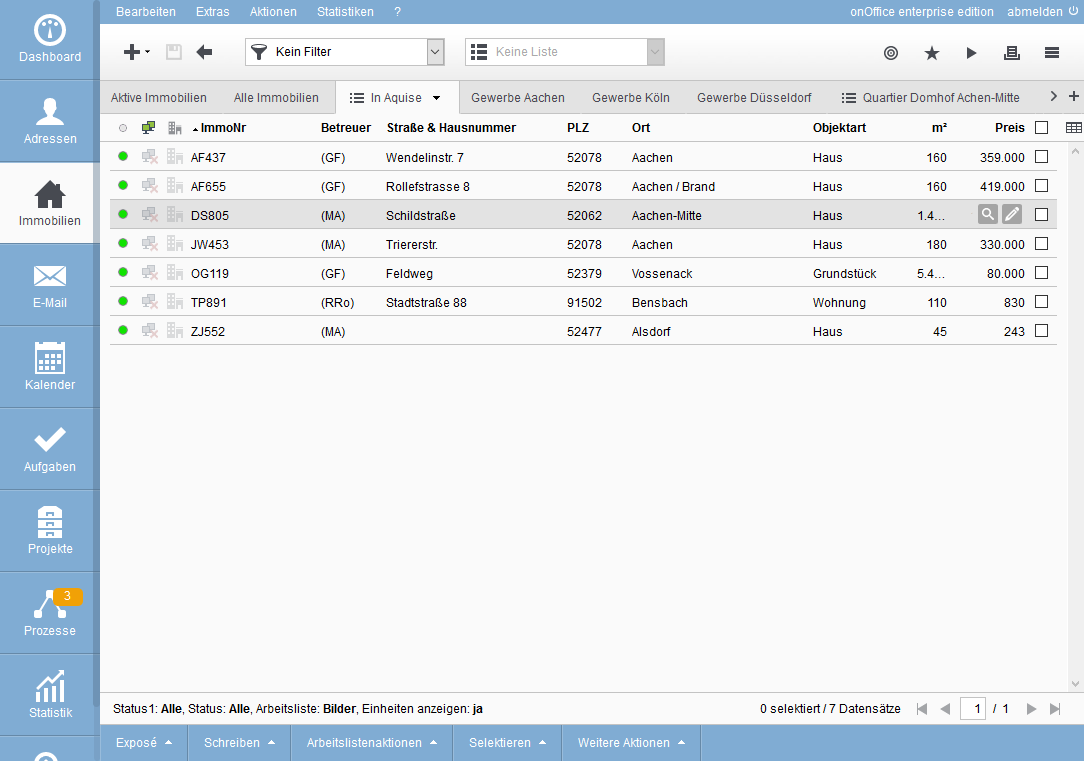Click the save disk icon in toolbar
Image resolution: width=1084 pixels, height=761 pixels.
click(x=174, y=52)
